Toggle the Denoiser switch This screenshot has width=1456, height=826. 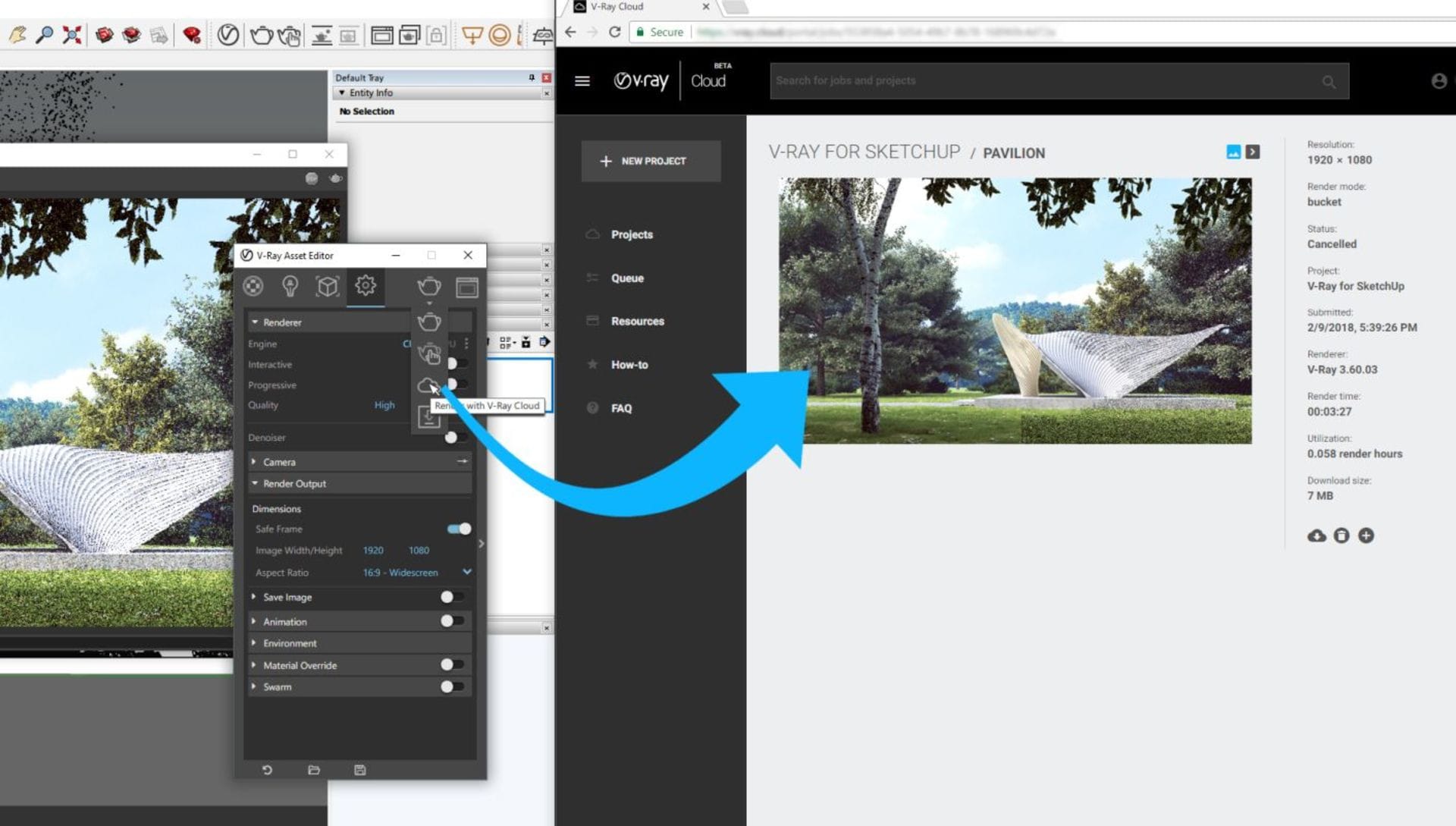pos(455,438)
